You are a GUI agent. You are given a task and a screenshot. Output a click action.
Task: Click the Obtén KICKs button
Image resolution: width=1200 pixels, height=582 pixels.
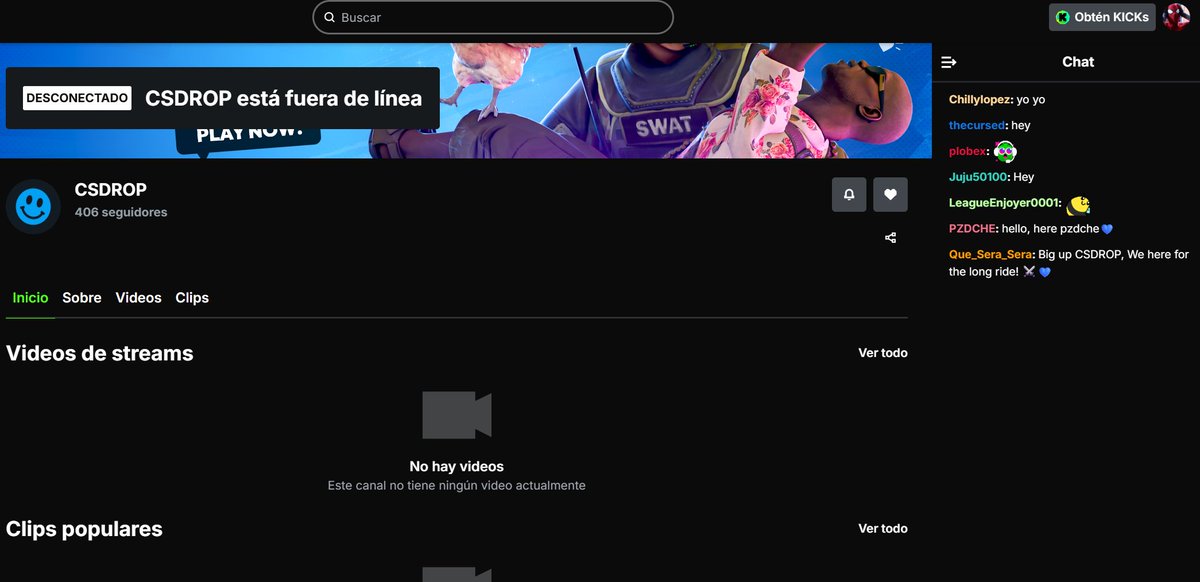click(1102, 17)
